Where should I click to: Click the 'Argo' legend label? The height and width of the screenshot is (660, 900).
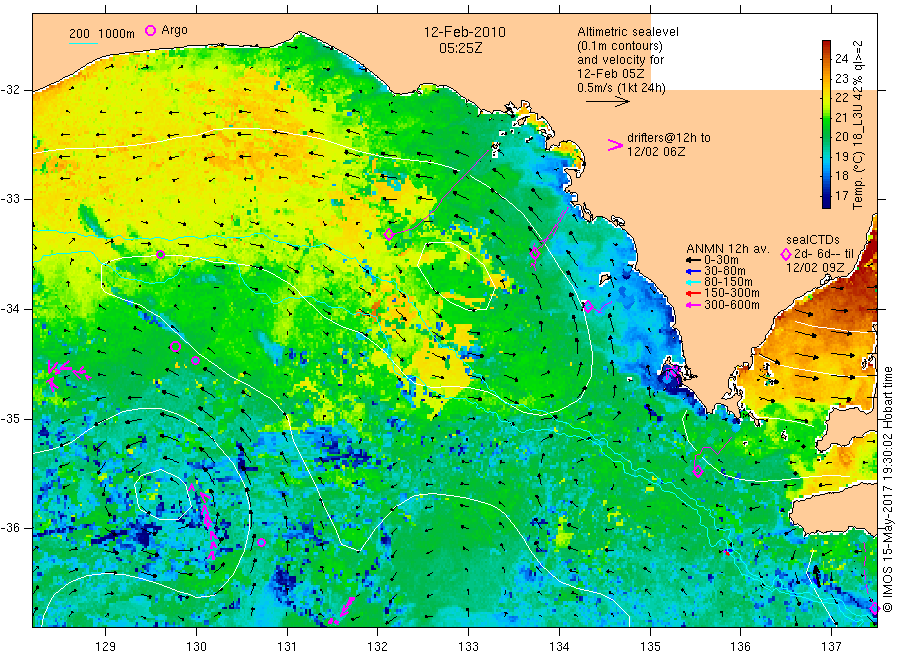(174, 30)
